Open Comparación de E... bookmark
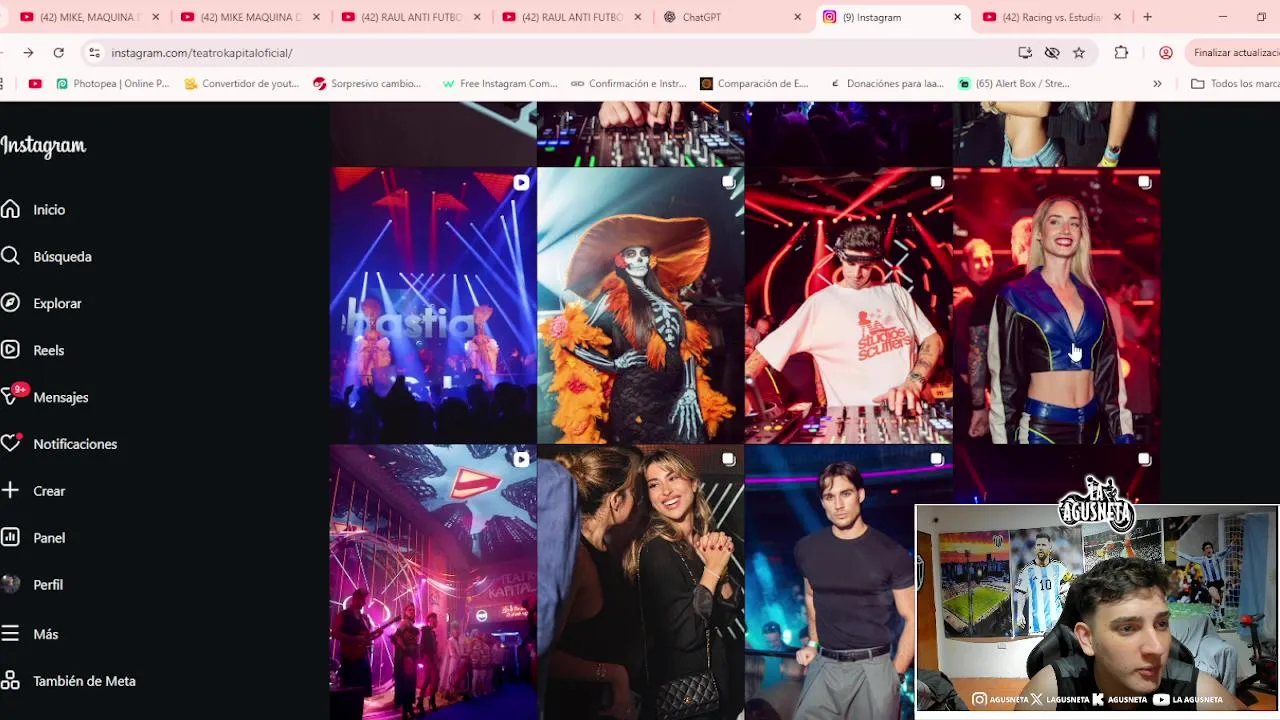The width and height of the screenshot is (1280, 720). [x=755, y=84]
